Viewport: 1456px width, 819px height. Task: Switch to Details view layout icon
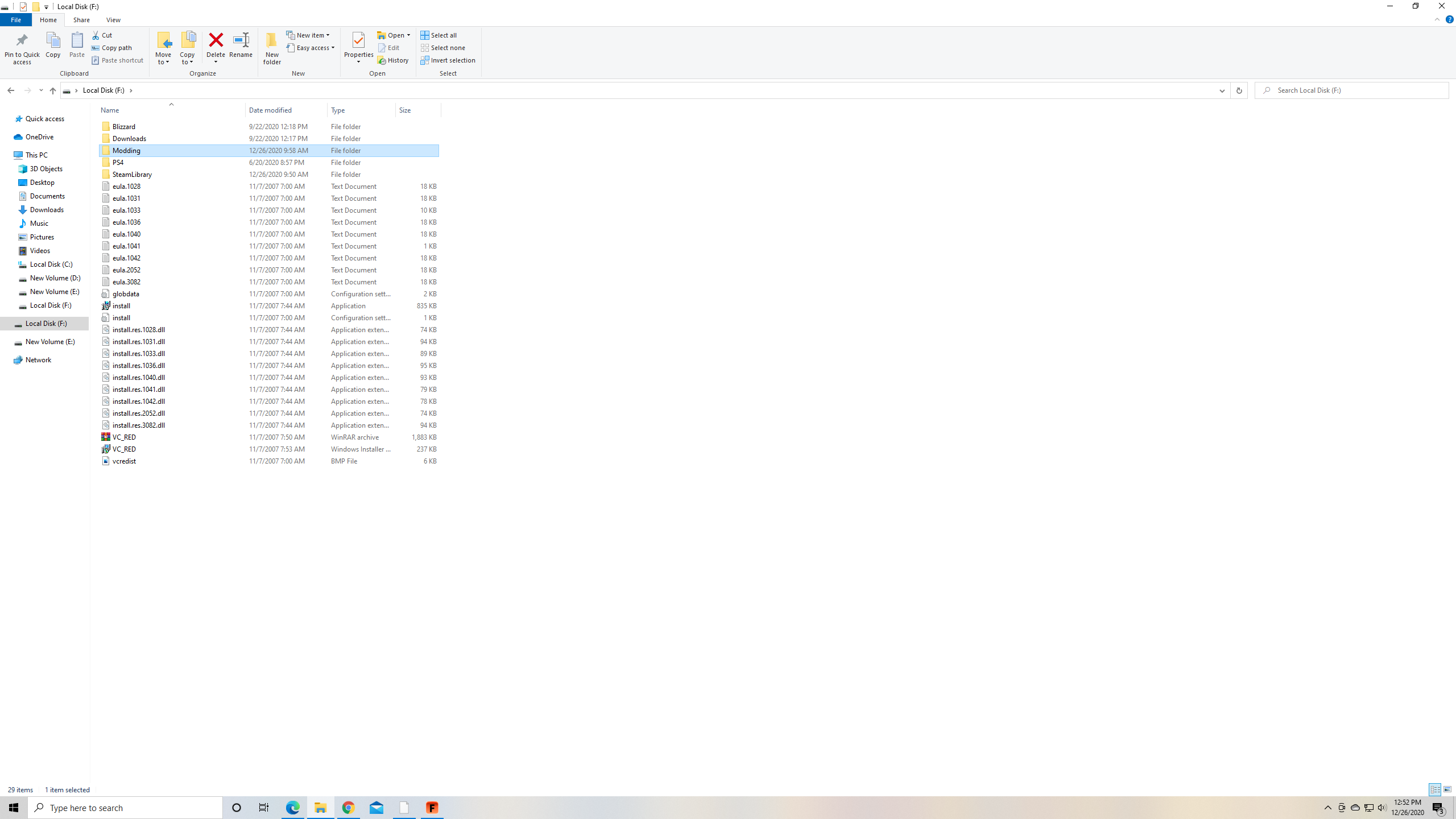(x=1435, y=789)
